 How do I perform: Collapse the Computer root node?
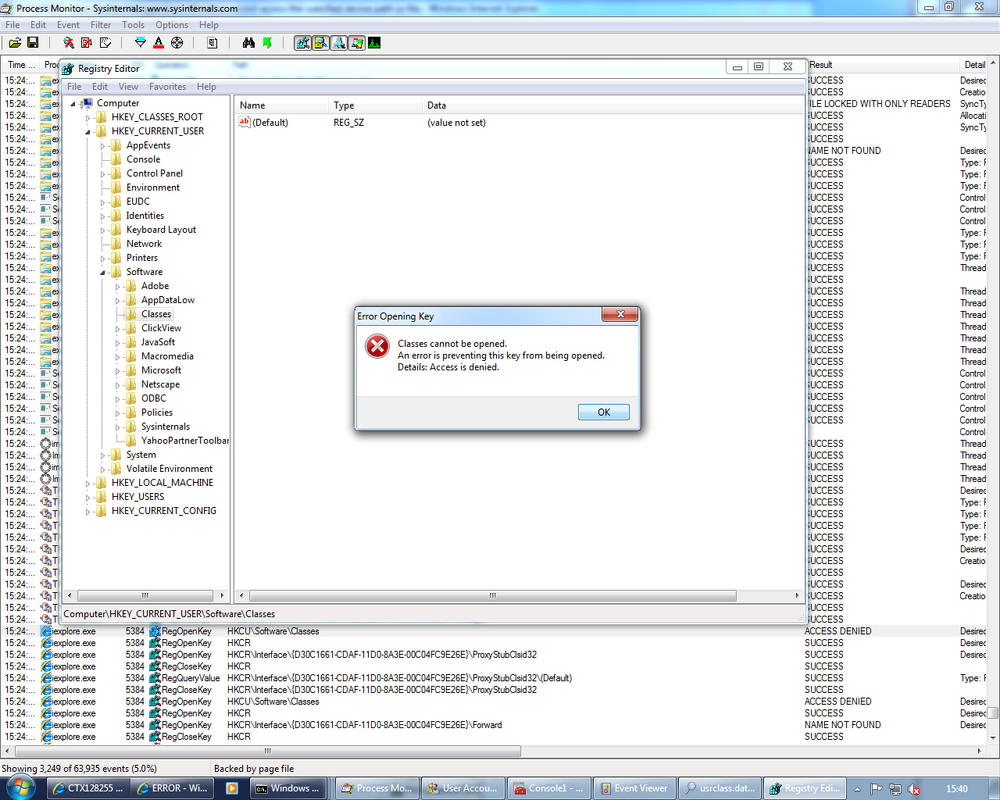[x=73, y=103]
